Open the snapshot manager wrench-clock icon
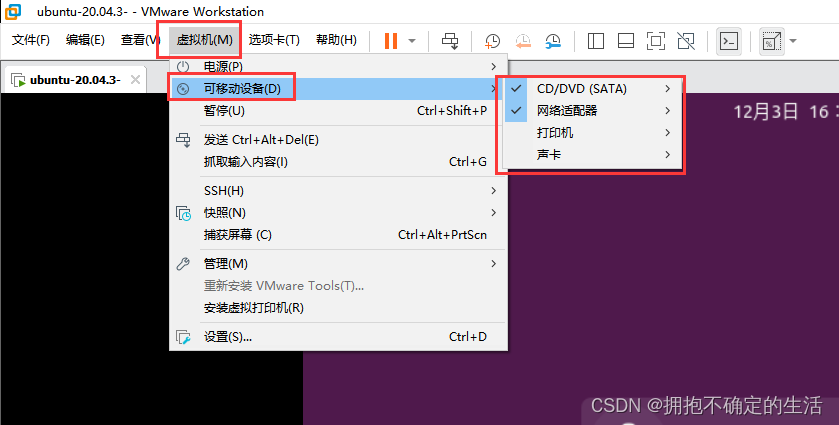Viewport: 839px width, 425px height. coord(553,41)
